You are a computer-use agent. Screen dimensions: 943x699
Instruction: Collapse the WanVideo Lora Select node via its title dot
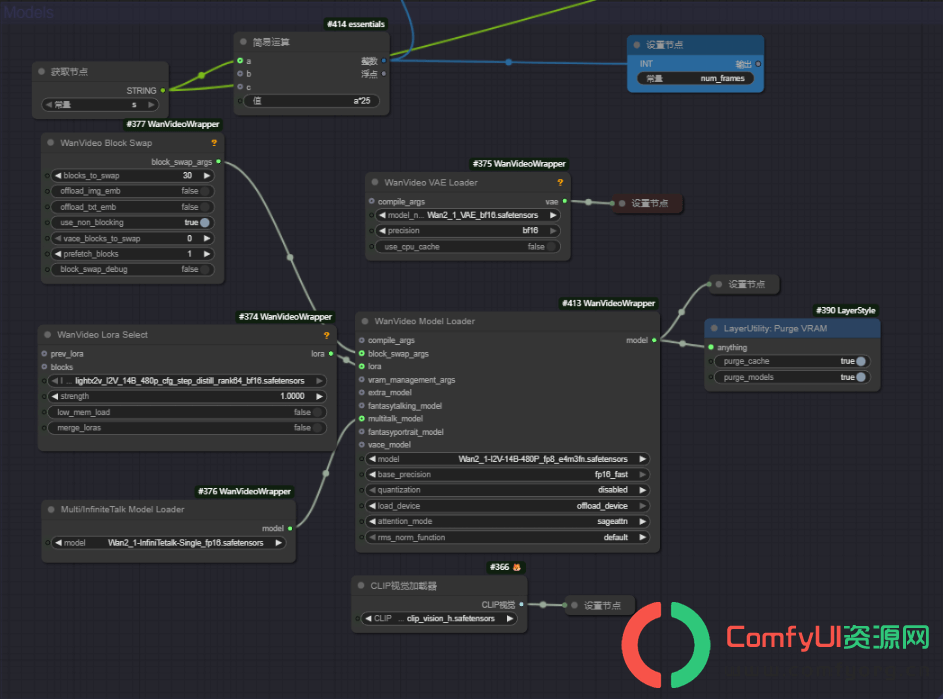point(48,334)
